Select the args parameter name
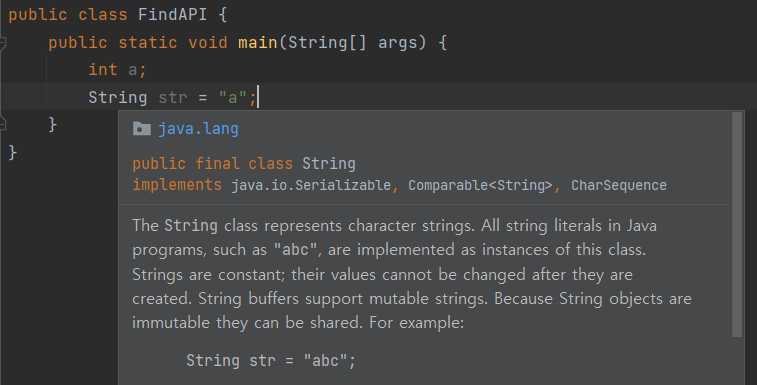 [398, 43]
